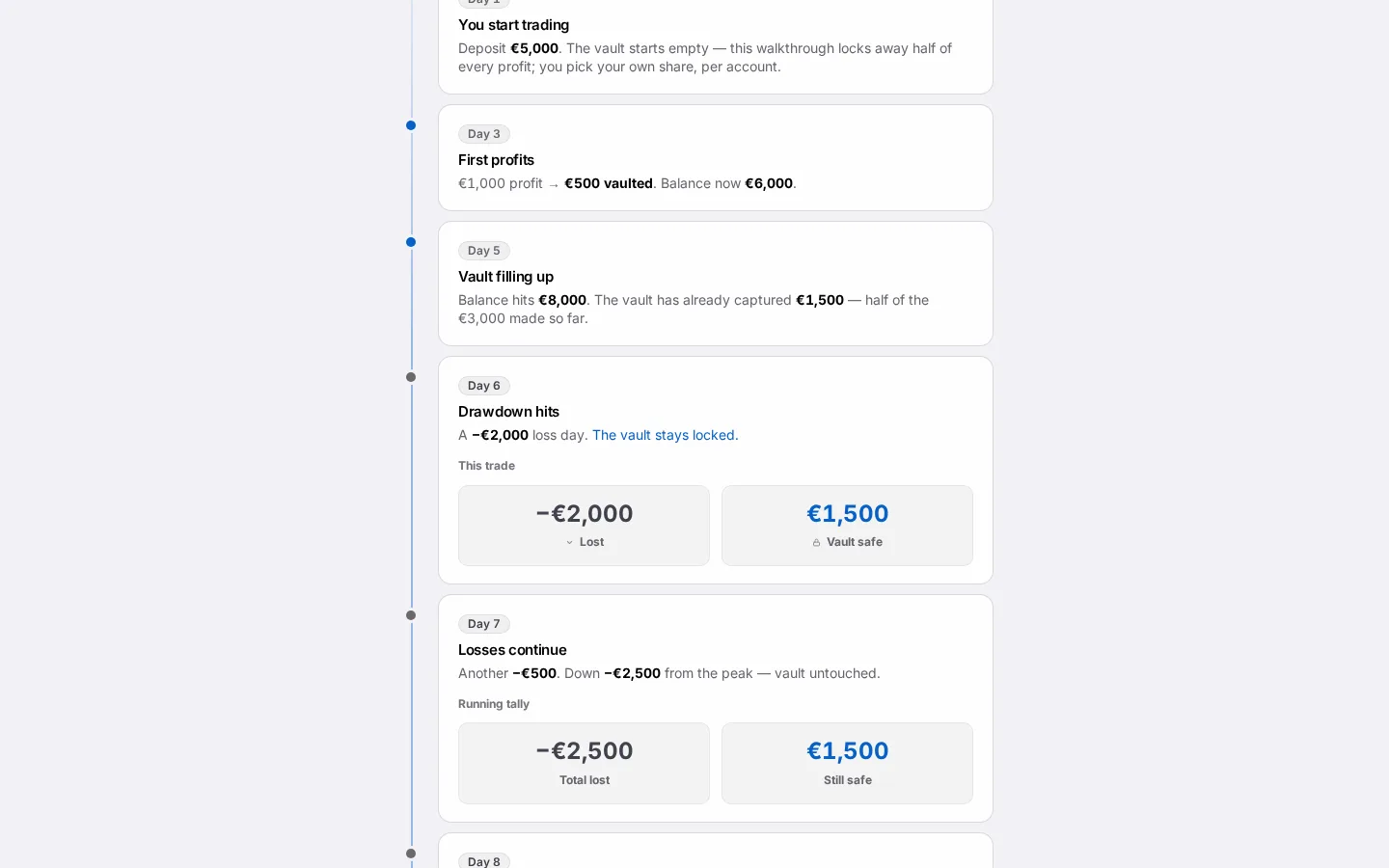Click the blue "The vault stays locked." text
This screenshot has width=1389, height=868.
coord(666,435)
